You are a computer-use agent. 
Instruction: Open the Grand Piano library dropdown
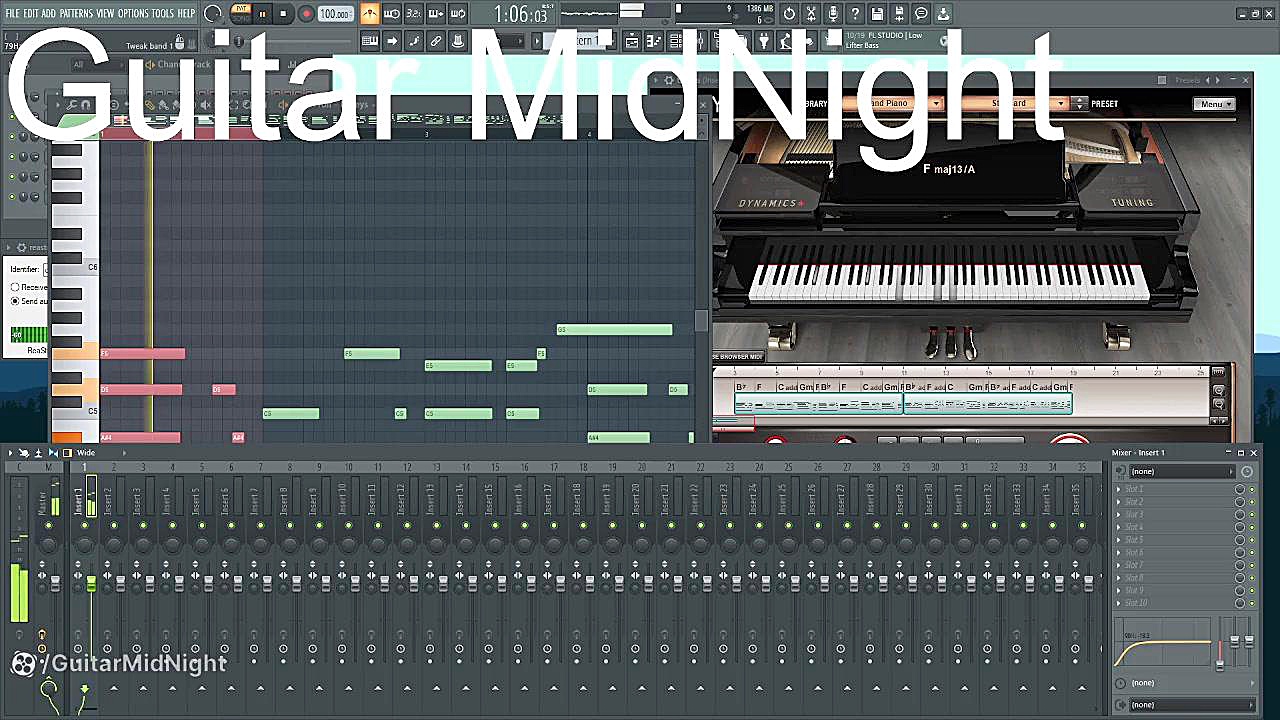click(x=892, y=103)
